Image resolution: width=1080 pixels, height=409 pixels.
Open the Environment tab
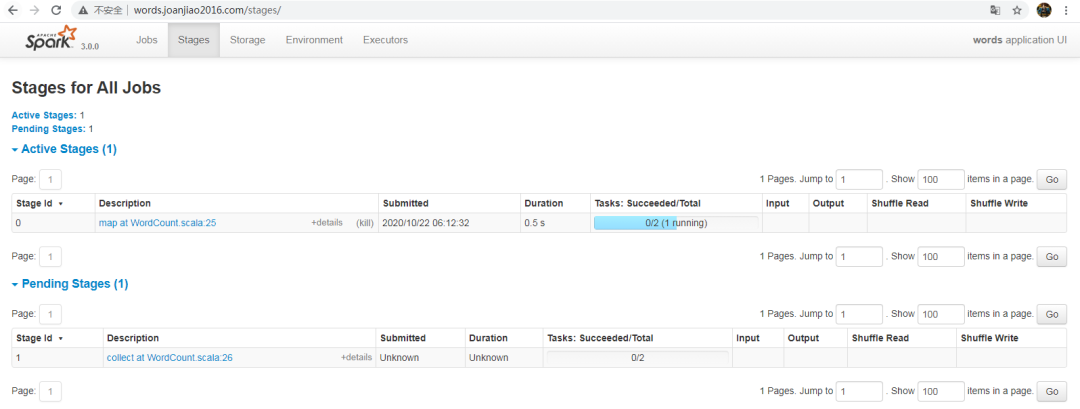coord(314,40)
